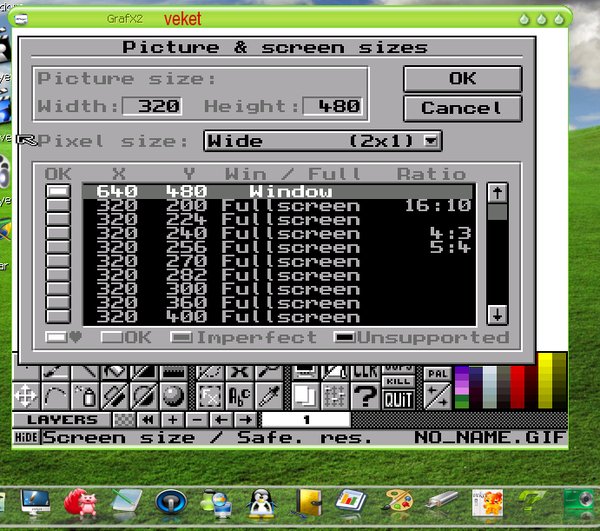Click the mode list scroll down arrow
This screenshot has height=531, width=600.
(497, 315)
